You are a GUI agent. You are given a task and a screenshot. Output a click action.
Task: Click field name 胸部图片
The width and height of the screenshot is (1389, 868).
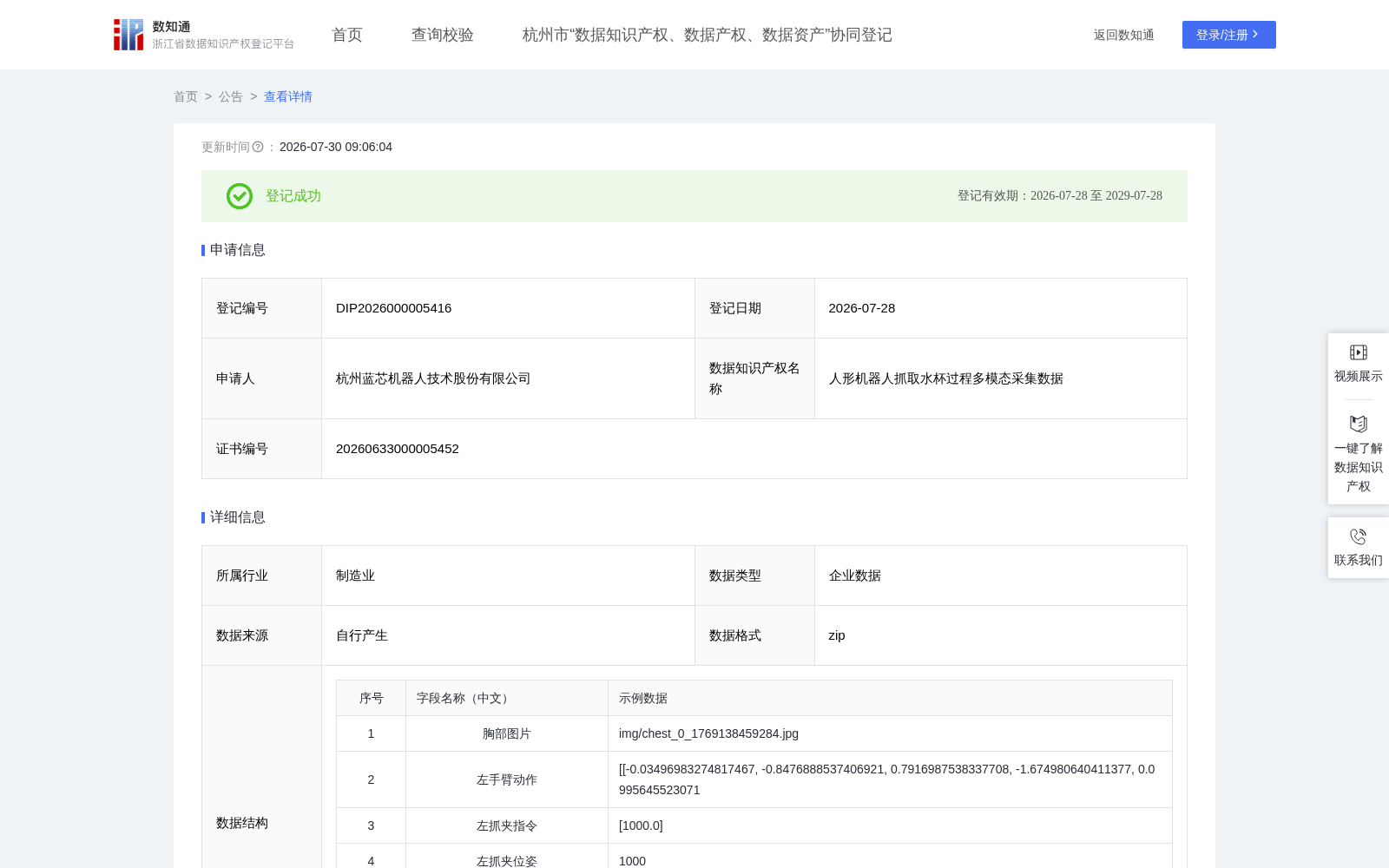tap(507, 733)
